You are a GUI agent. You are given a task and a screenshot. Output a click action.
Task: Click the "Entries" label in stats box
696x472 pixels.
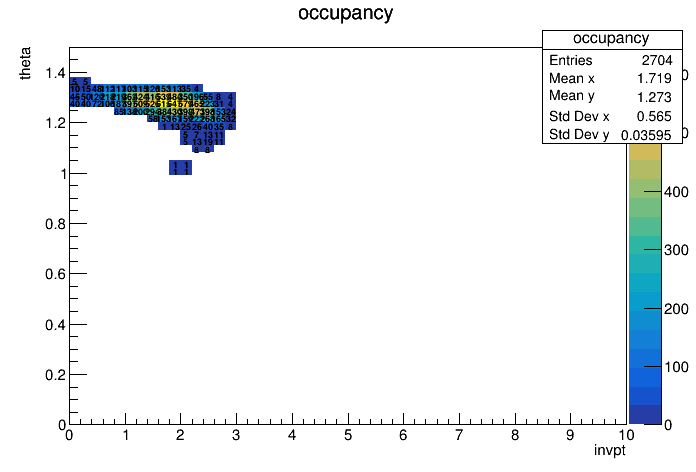coord(571,60)
